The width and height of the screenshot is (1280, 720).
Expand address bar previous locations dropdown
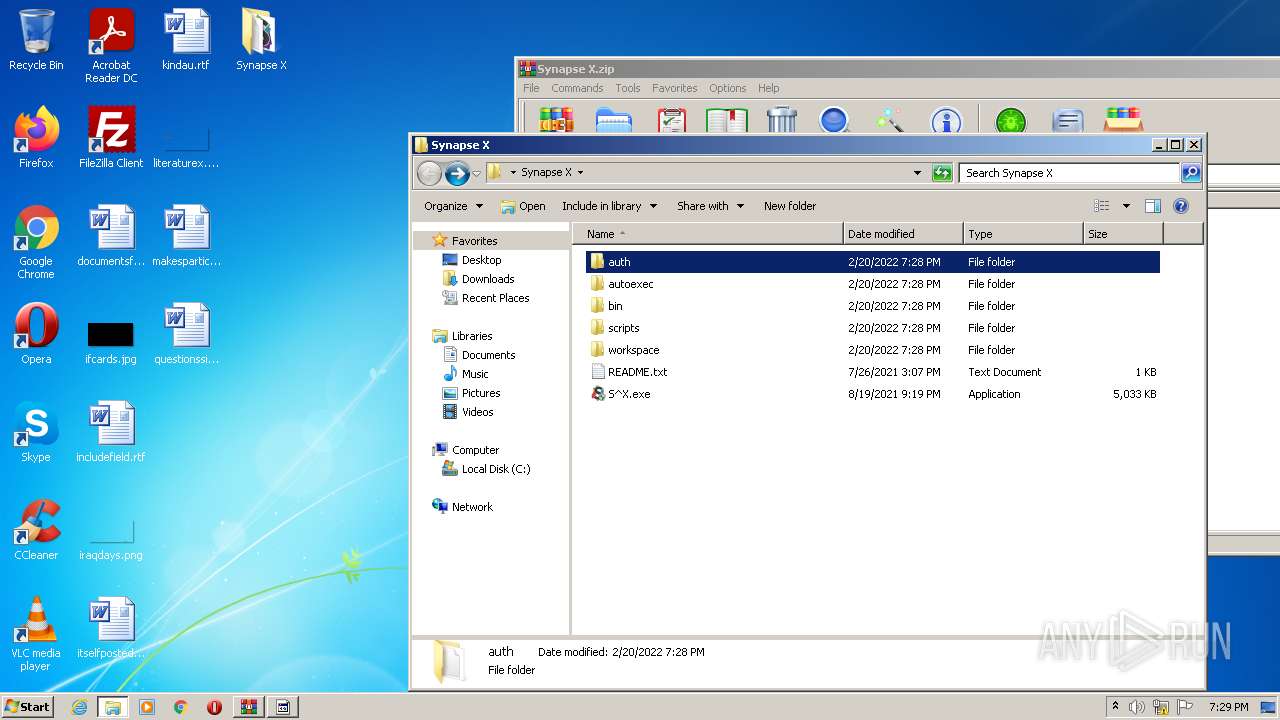point(917,173)
